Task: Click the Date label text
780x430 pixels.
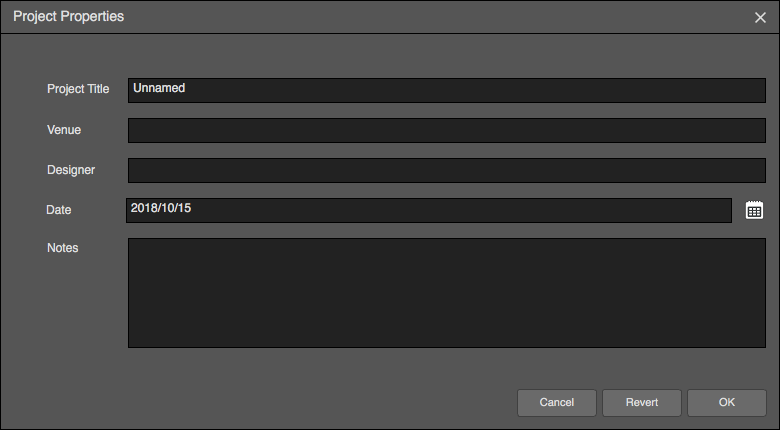Action: (59, 210)
